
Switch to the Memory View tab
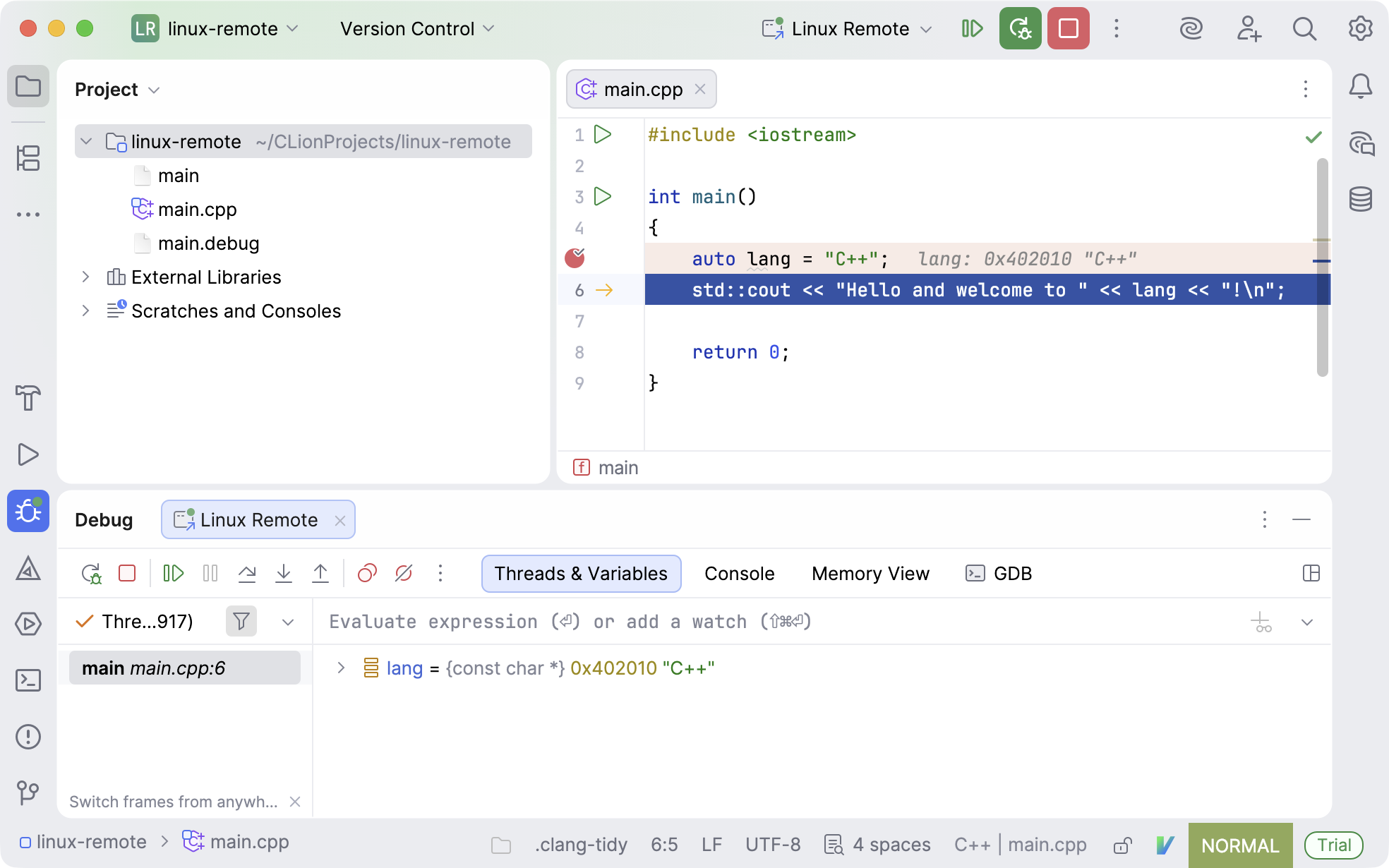point(870,574)
